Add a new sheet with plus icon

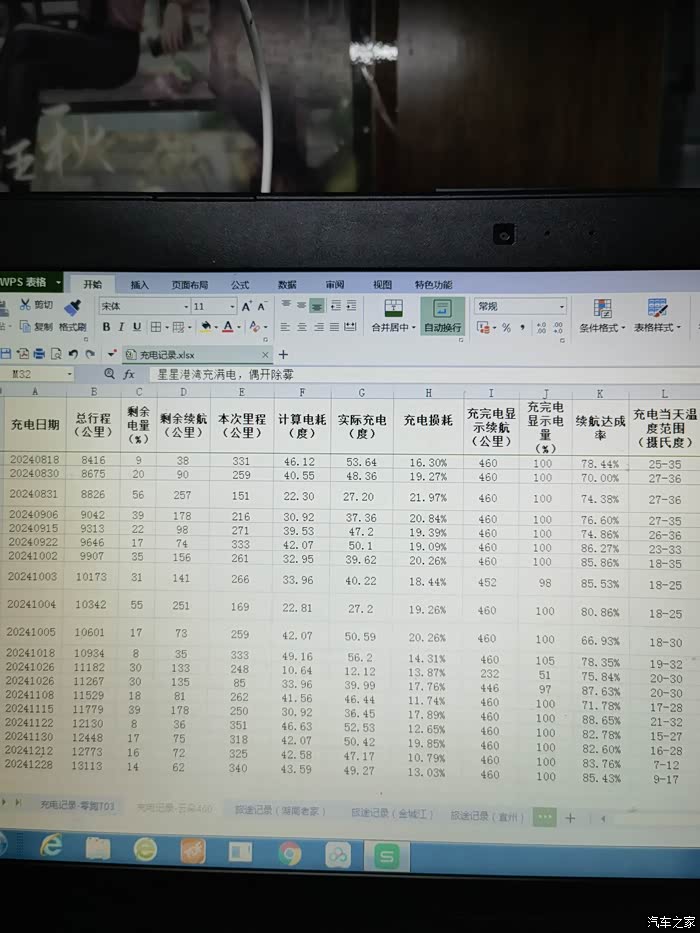570,817
